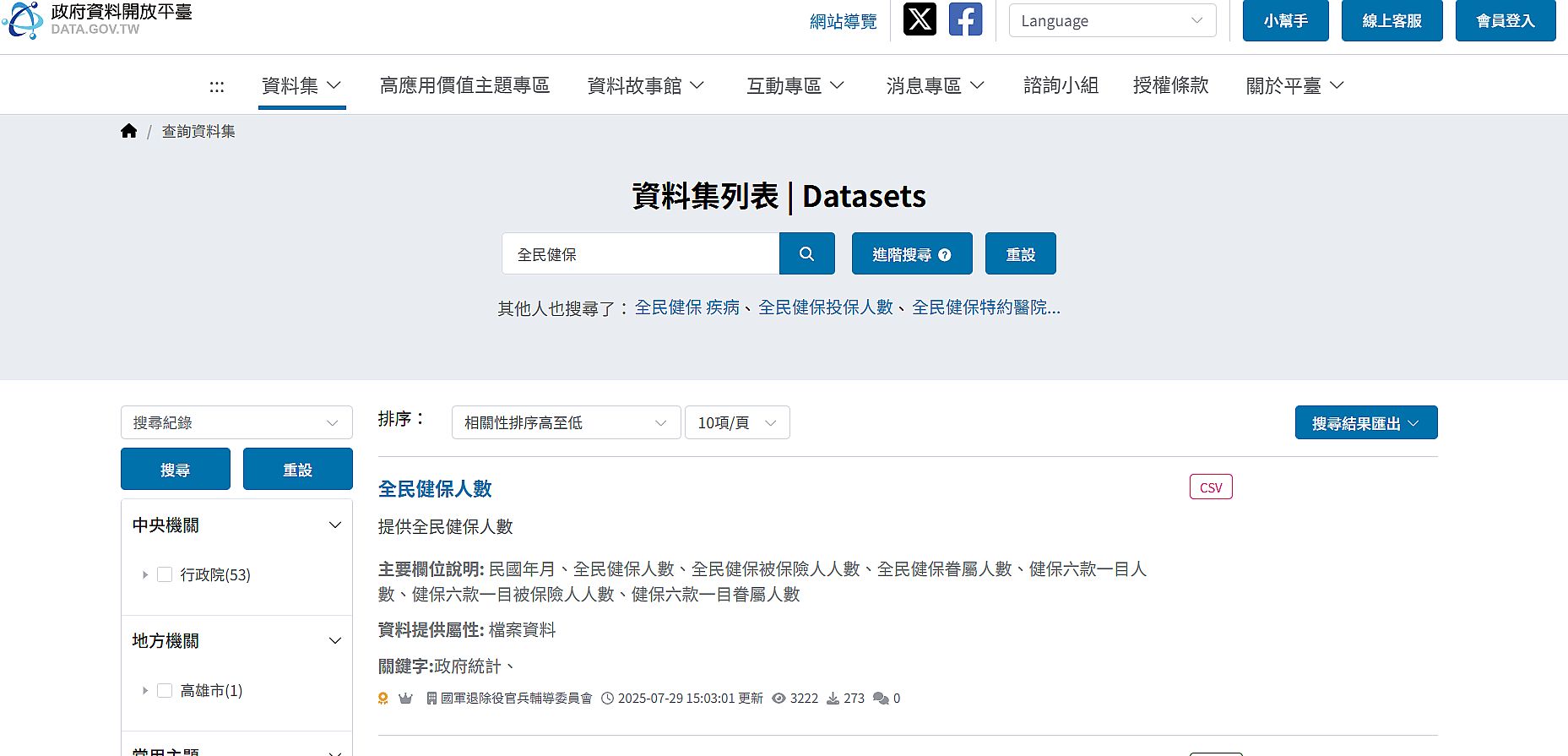Open the X (Twitter) social icon

tap(920, 19)
